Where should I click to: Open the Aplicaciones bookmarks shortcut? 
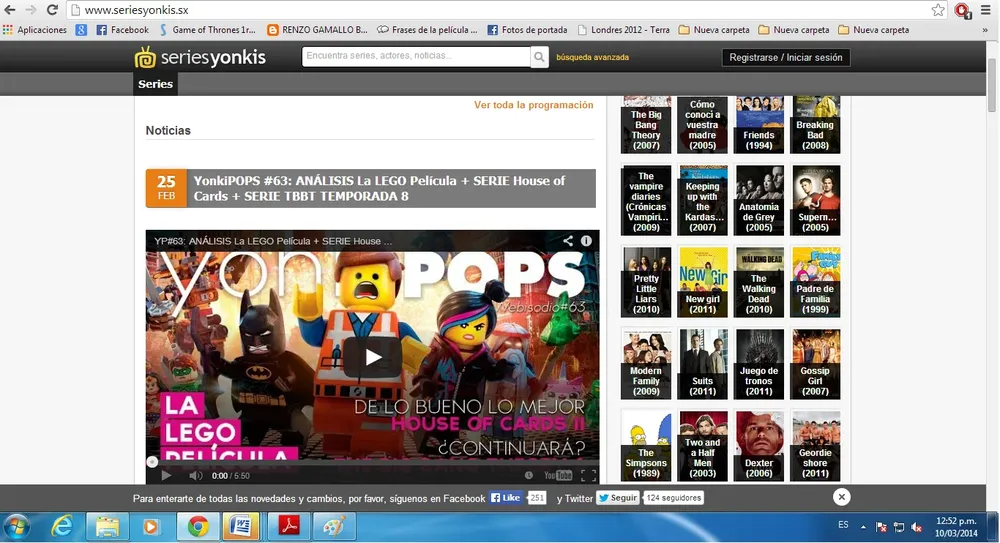[35, 29]
